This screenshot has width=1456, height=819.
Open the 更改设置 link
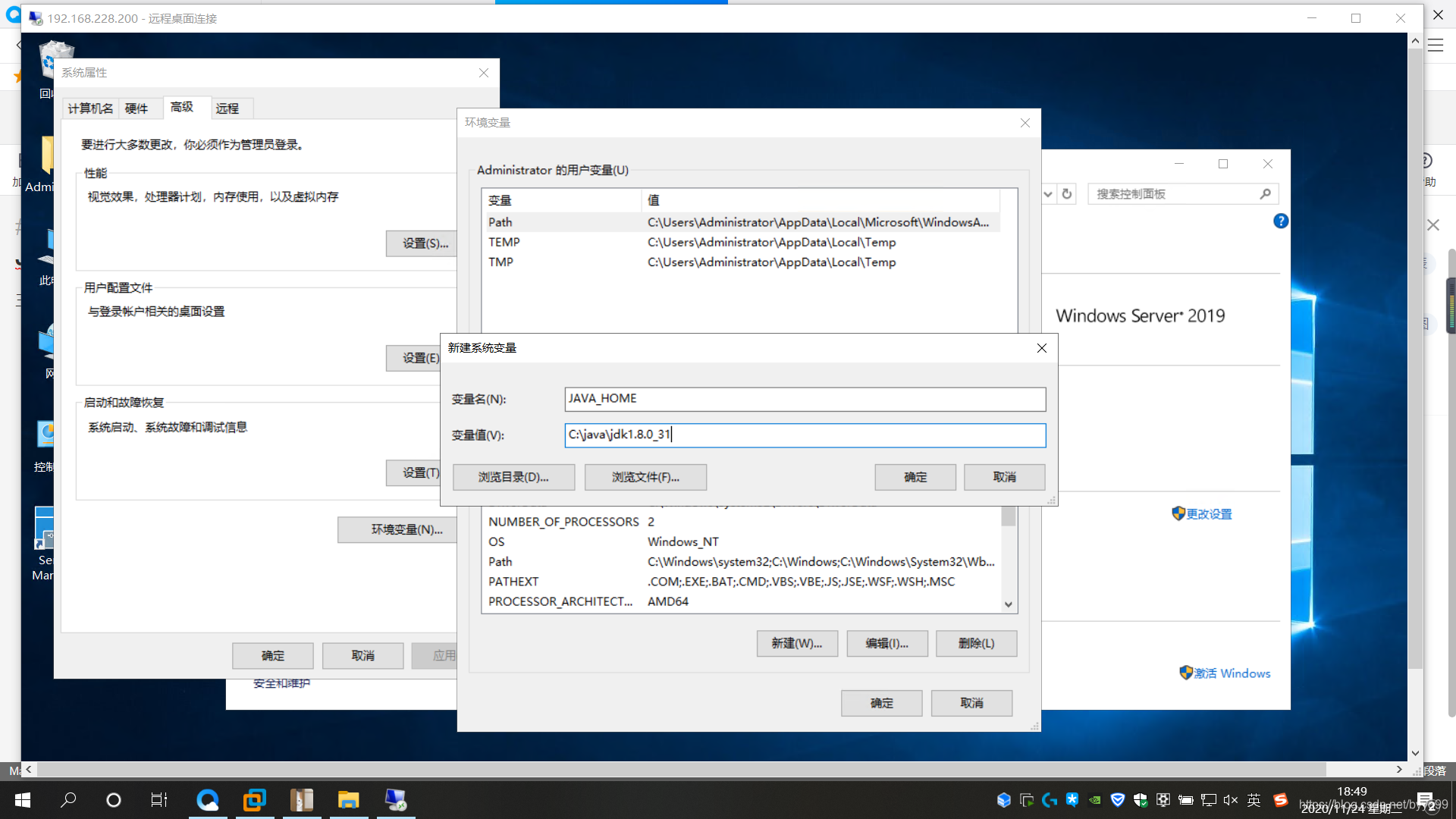click(1209, 514)
